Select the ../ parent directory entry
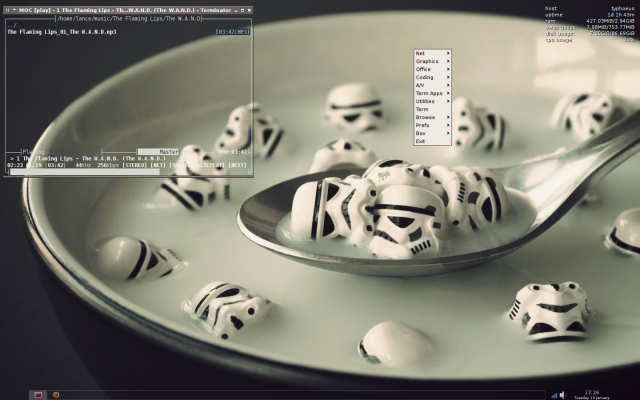 (12, 26)
